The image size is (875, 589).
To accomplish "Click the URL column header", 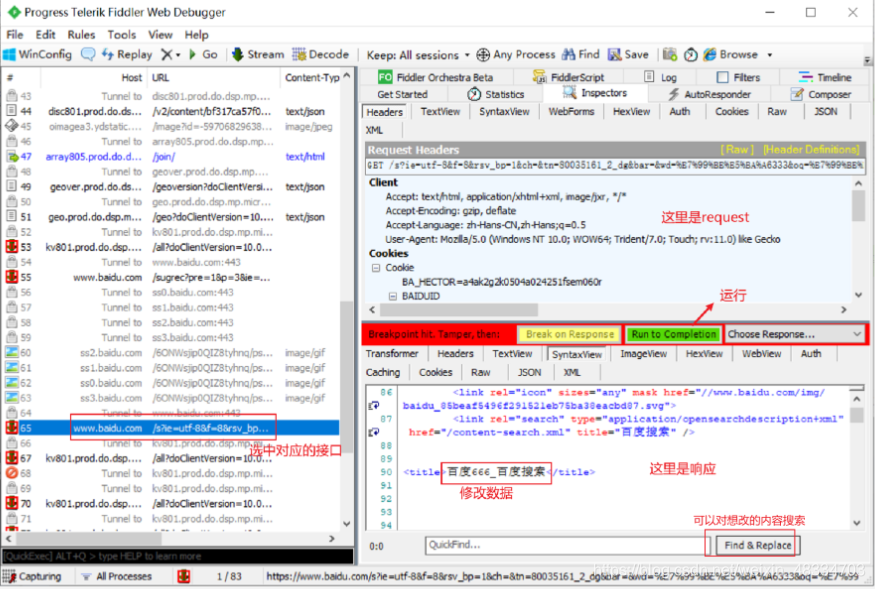I will coord(213,77).
